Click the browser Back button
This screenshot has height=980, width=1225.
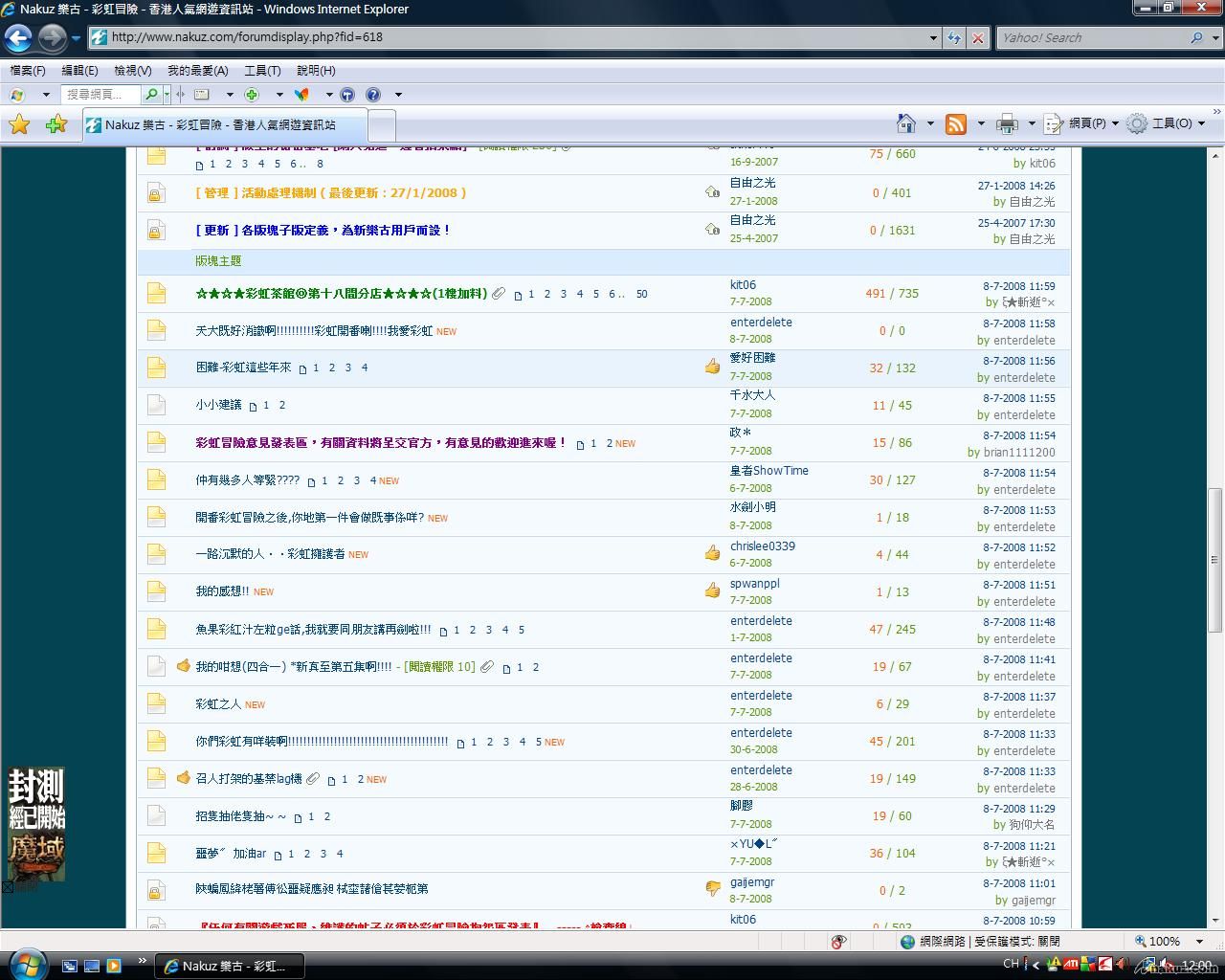(x=18, y=38)
